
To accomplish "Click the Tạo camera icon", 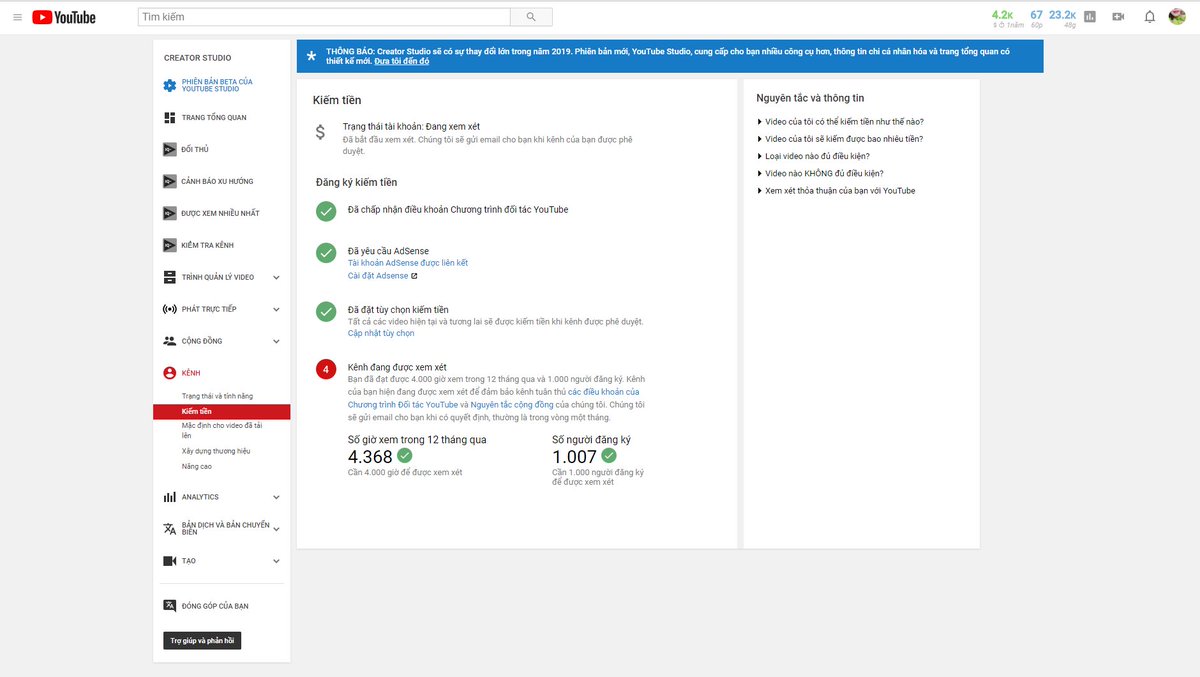I will (170, 561).
